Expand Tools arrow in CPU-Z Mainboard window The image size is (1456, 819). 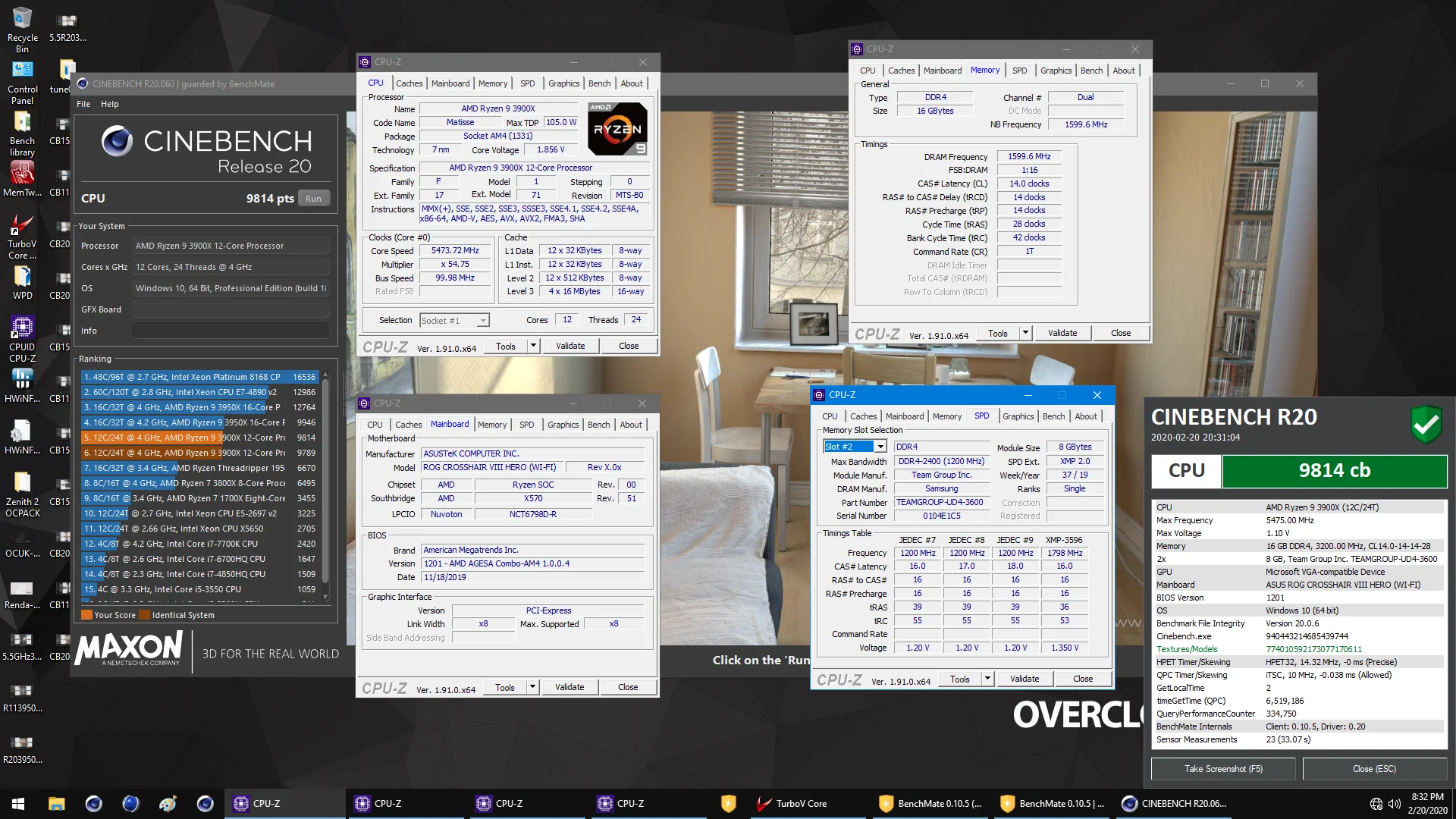(532, 687)
